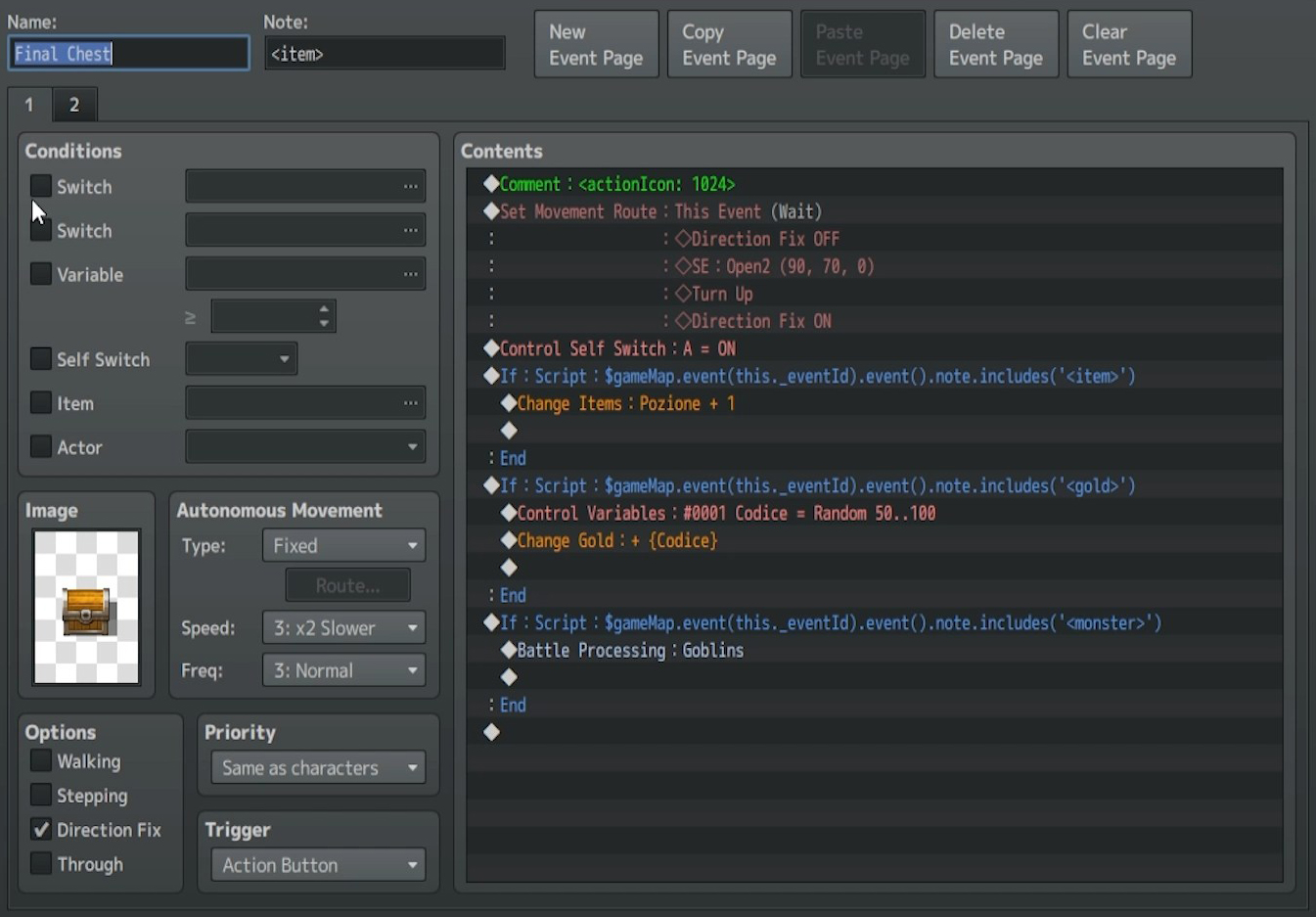The width and height of the screenshot is (1316, 917).
Task: Click the chest graphic to change event image
Action: pyautogui.click(x=85, y=607)
